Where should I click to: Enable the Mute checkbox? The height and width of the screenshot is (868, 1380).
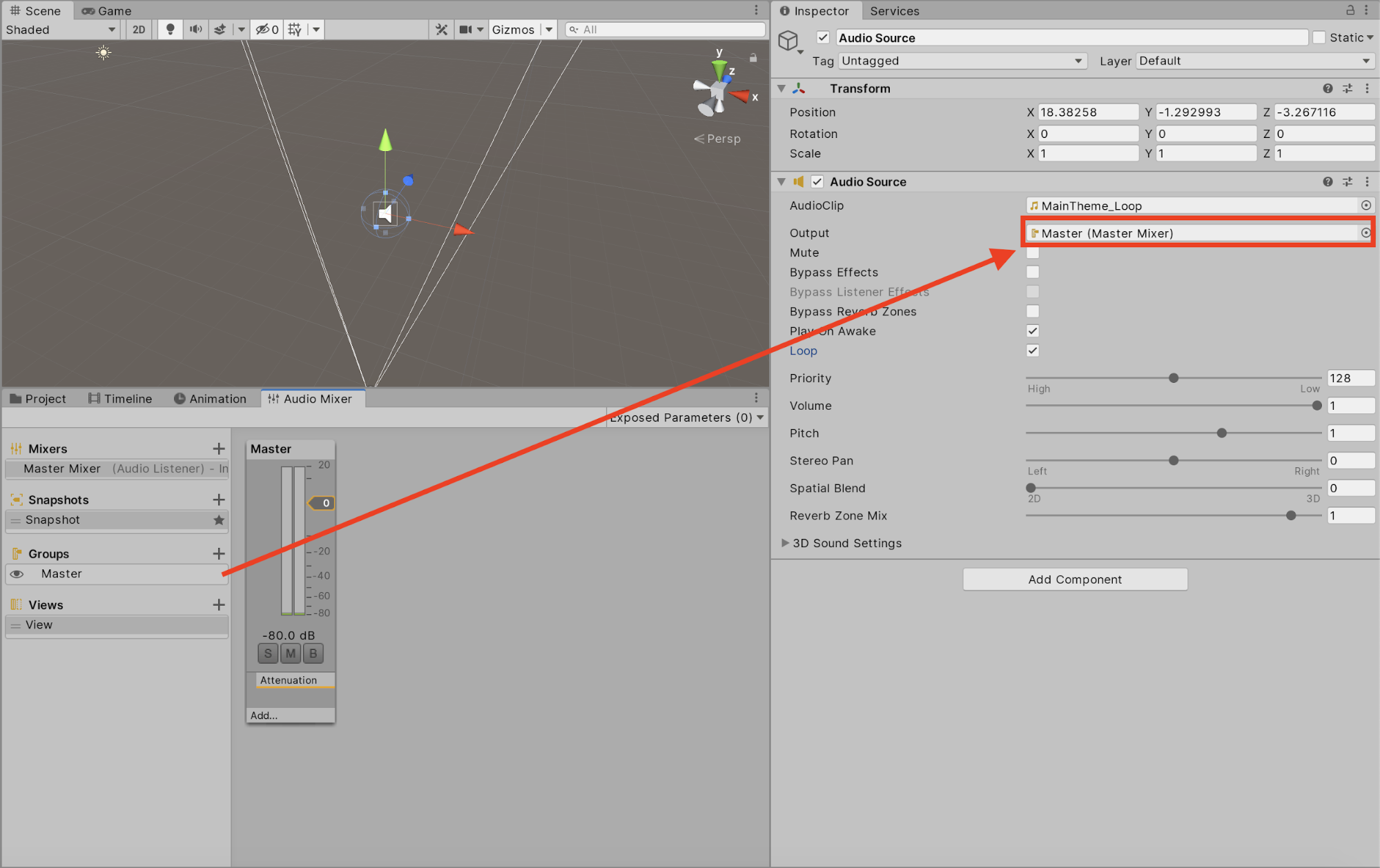(x=1033, y=253)
